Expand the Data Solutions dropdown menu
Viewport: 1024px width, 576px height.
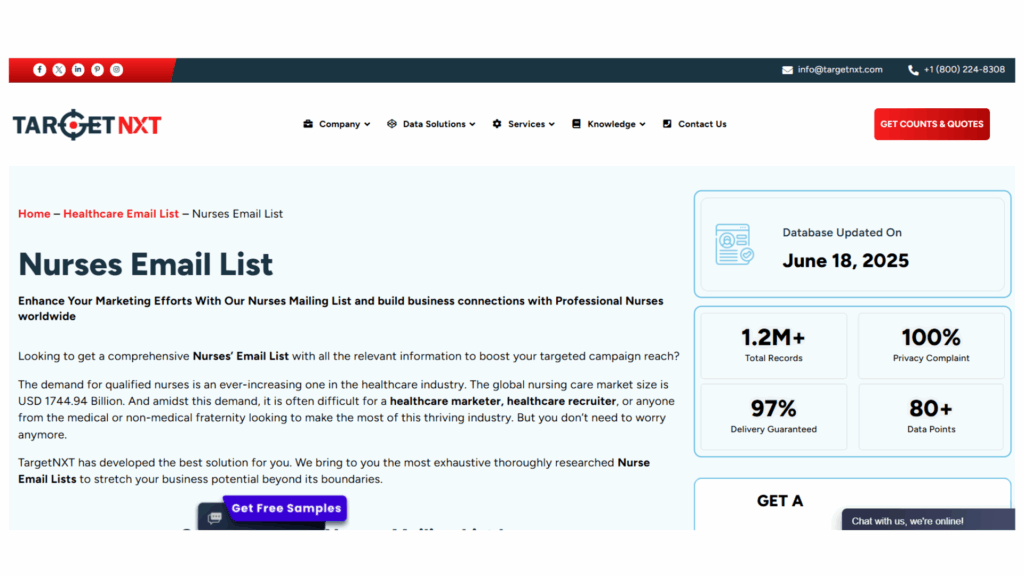pyautogui.click(x=431, y=125)
